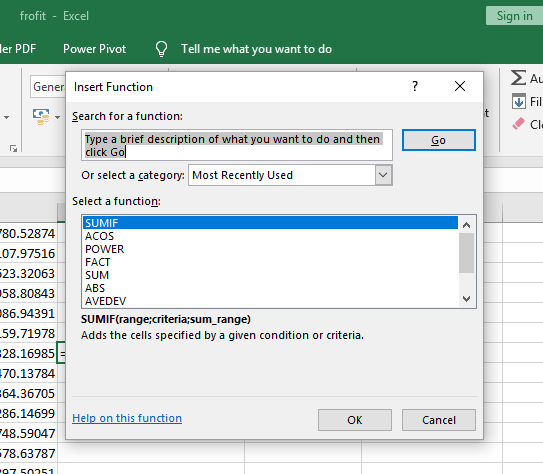
Task: Click cell containing 780.52874
Action: 28,233
